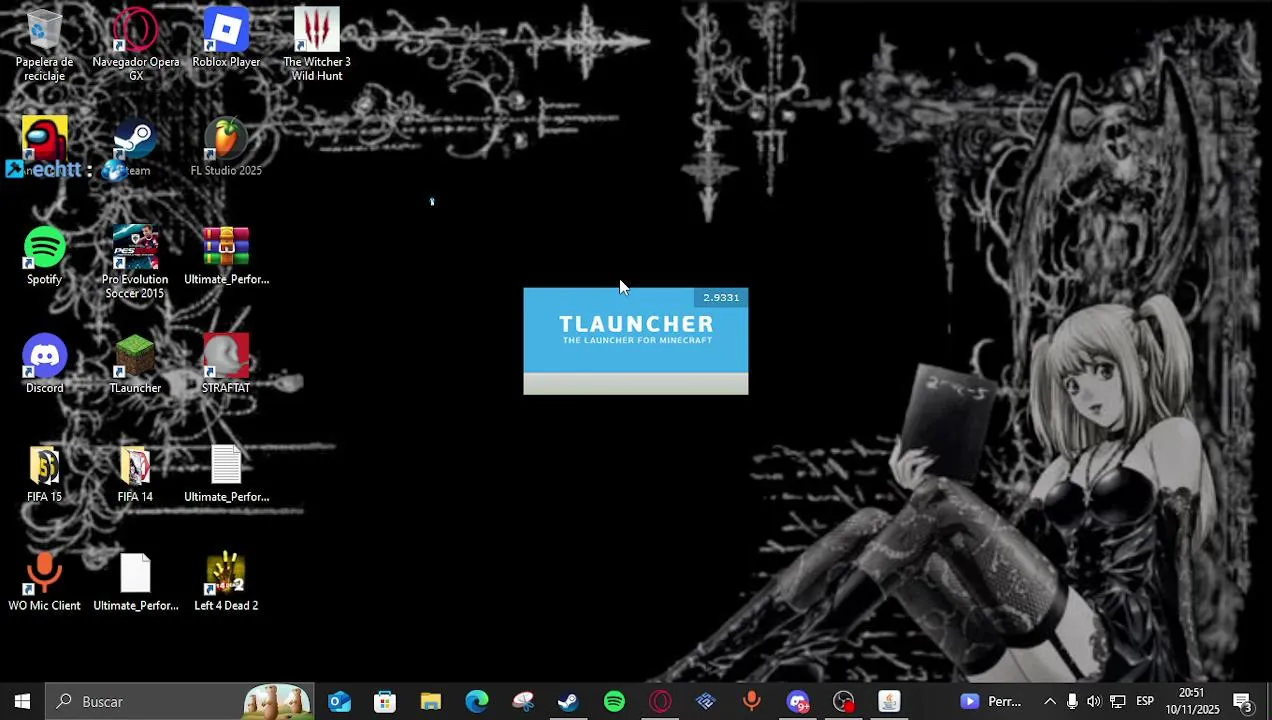This screenshot has height=720, width=1272.
Task: Open Spotify from the taskbar
Action: pyautogui.click(x=614, y=702)
